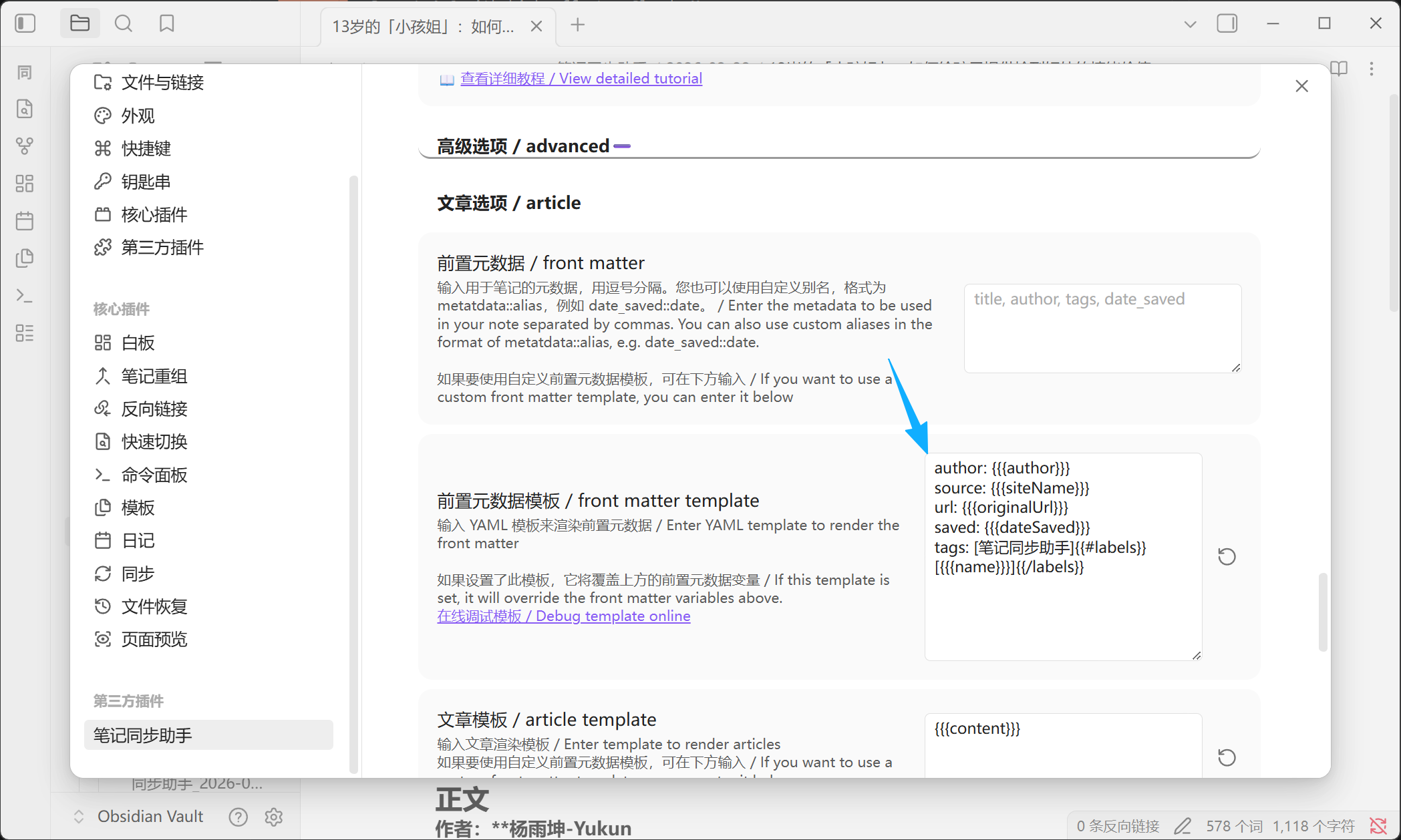Image resolution: width=1401 pixels, height=840 pixels.
Task: Open graph view ribbon icon
Action: point(25,146)
